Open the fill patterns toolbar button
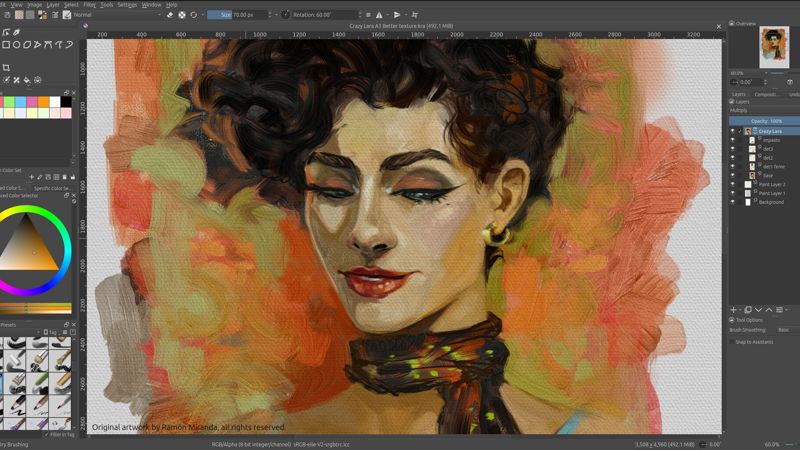 30,15
